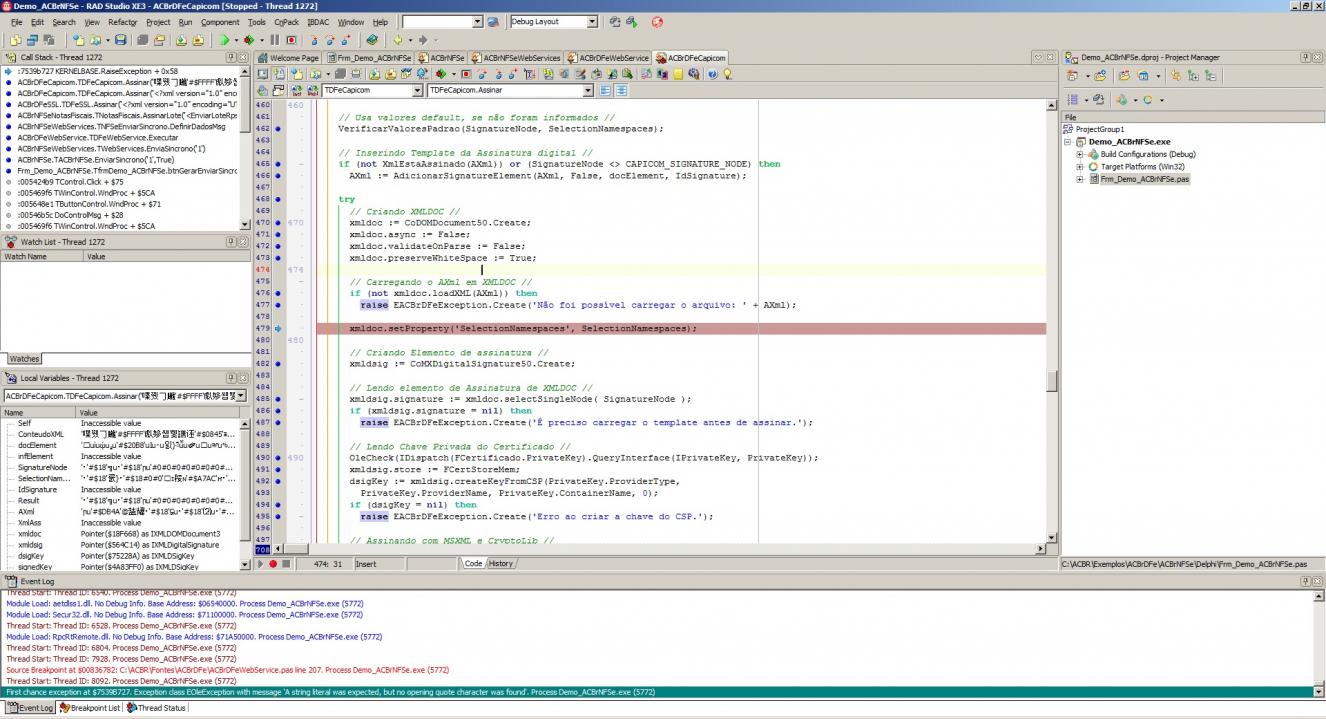
Task: Open the History tab below editor
Action: (501, 564)
